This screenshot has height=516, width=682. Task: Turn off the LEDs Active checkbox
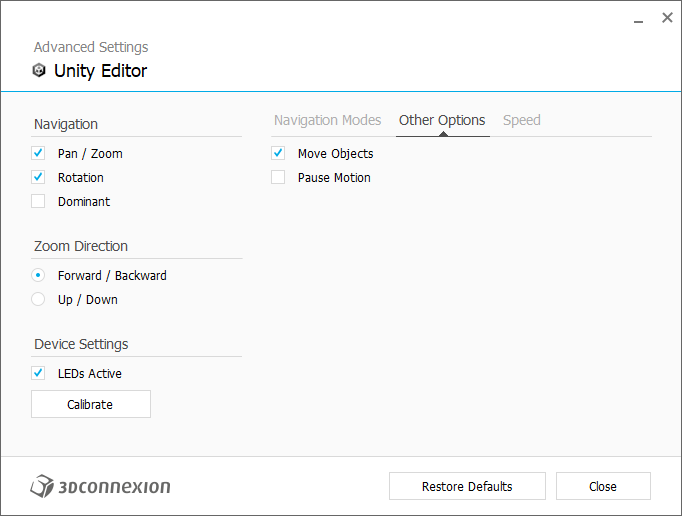39,374
